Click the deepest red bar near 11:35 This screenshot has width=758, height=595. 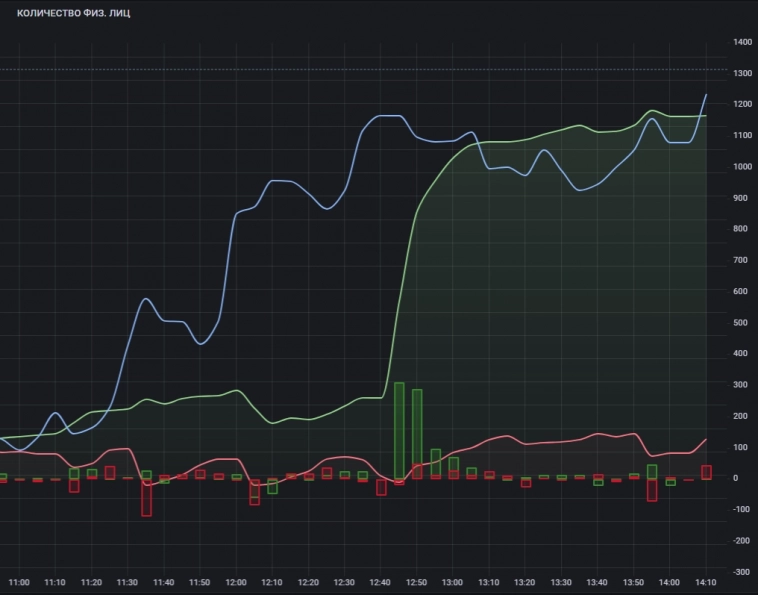[x=146, y=497]
